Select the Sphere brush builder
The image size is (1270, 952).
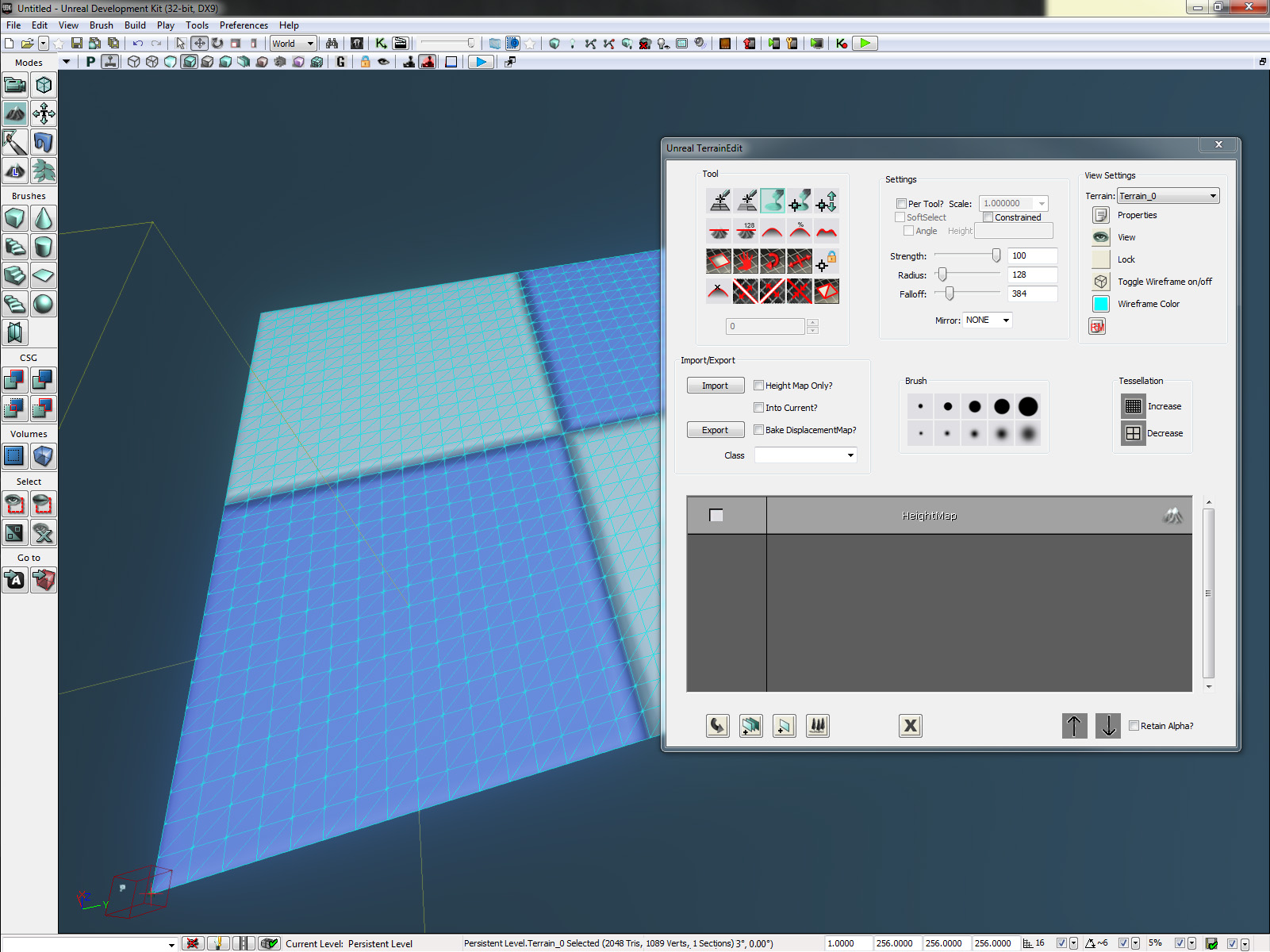point(44,304)
